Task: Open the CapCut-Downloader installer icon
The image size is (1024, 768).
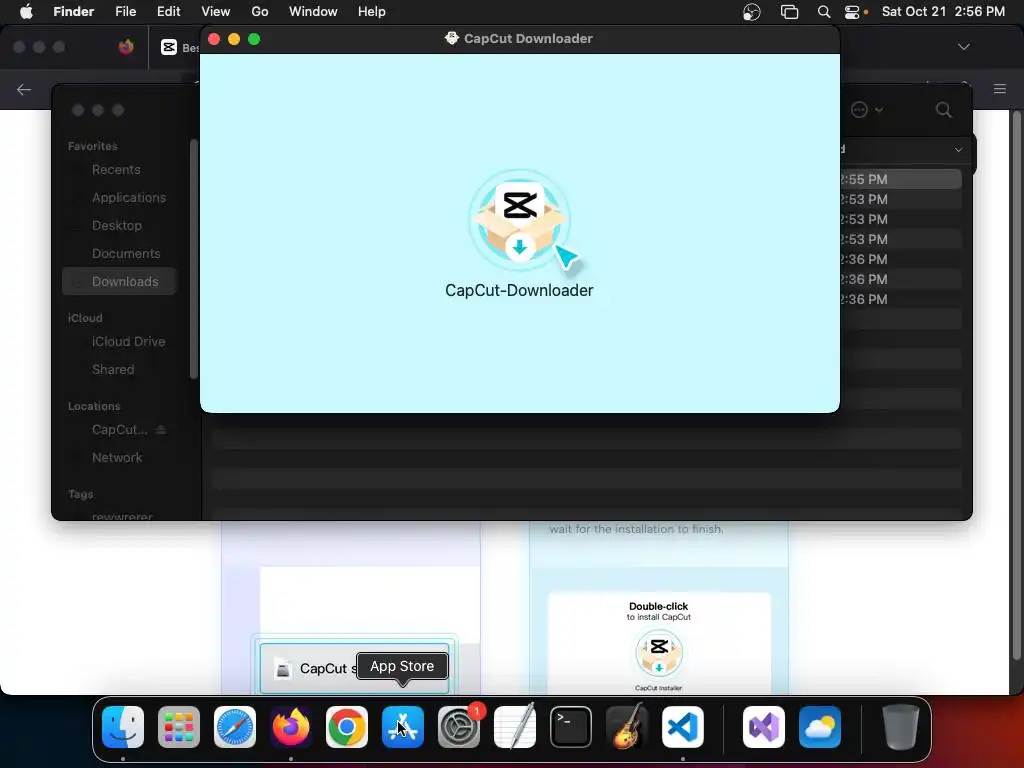Action: (520, 221)
